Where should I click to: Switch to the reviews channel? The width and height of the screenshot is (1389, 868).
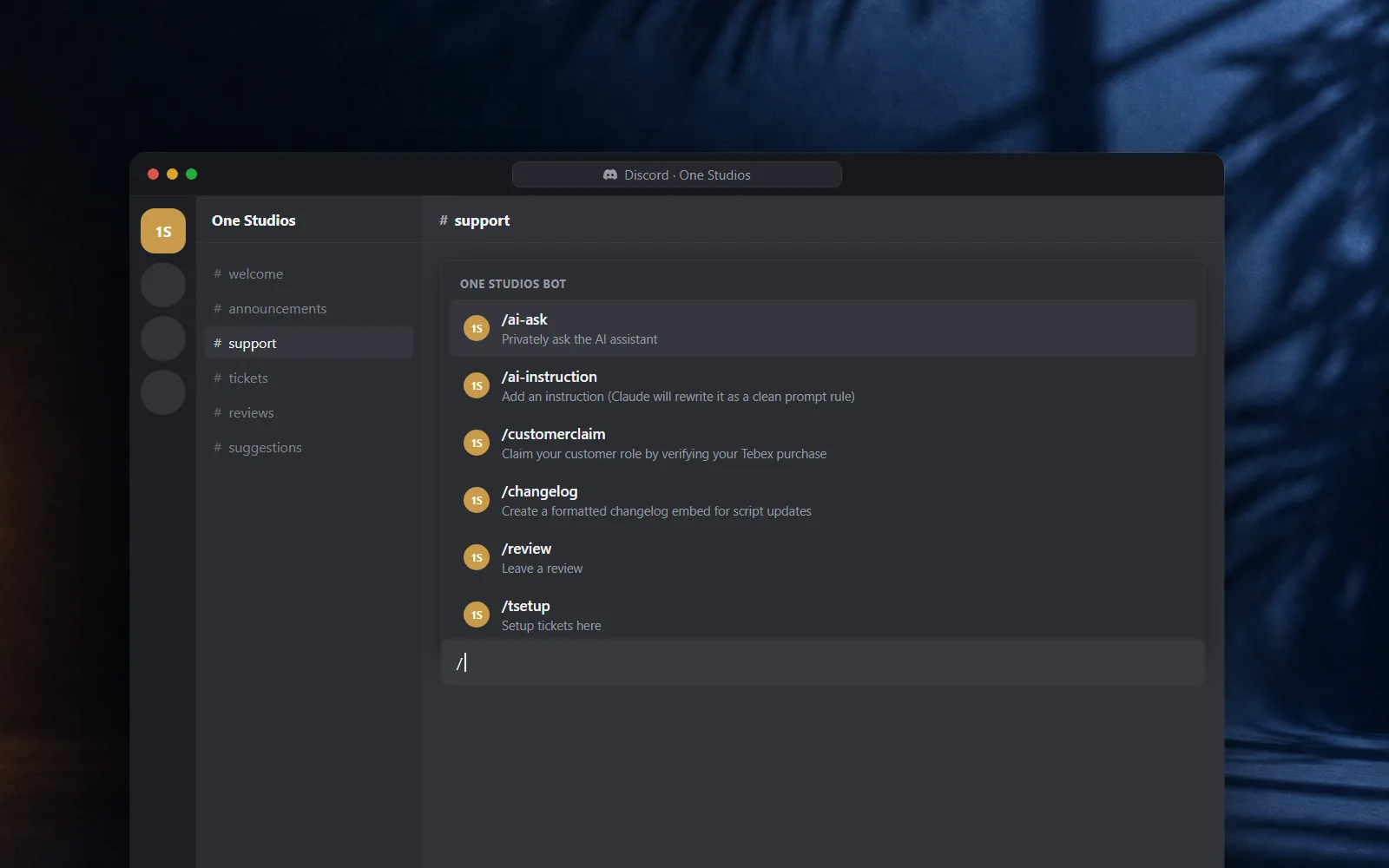(x=309, y=412)
